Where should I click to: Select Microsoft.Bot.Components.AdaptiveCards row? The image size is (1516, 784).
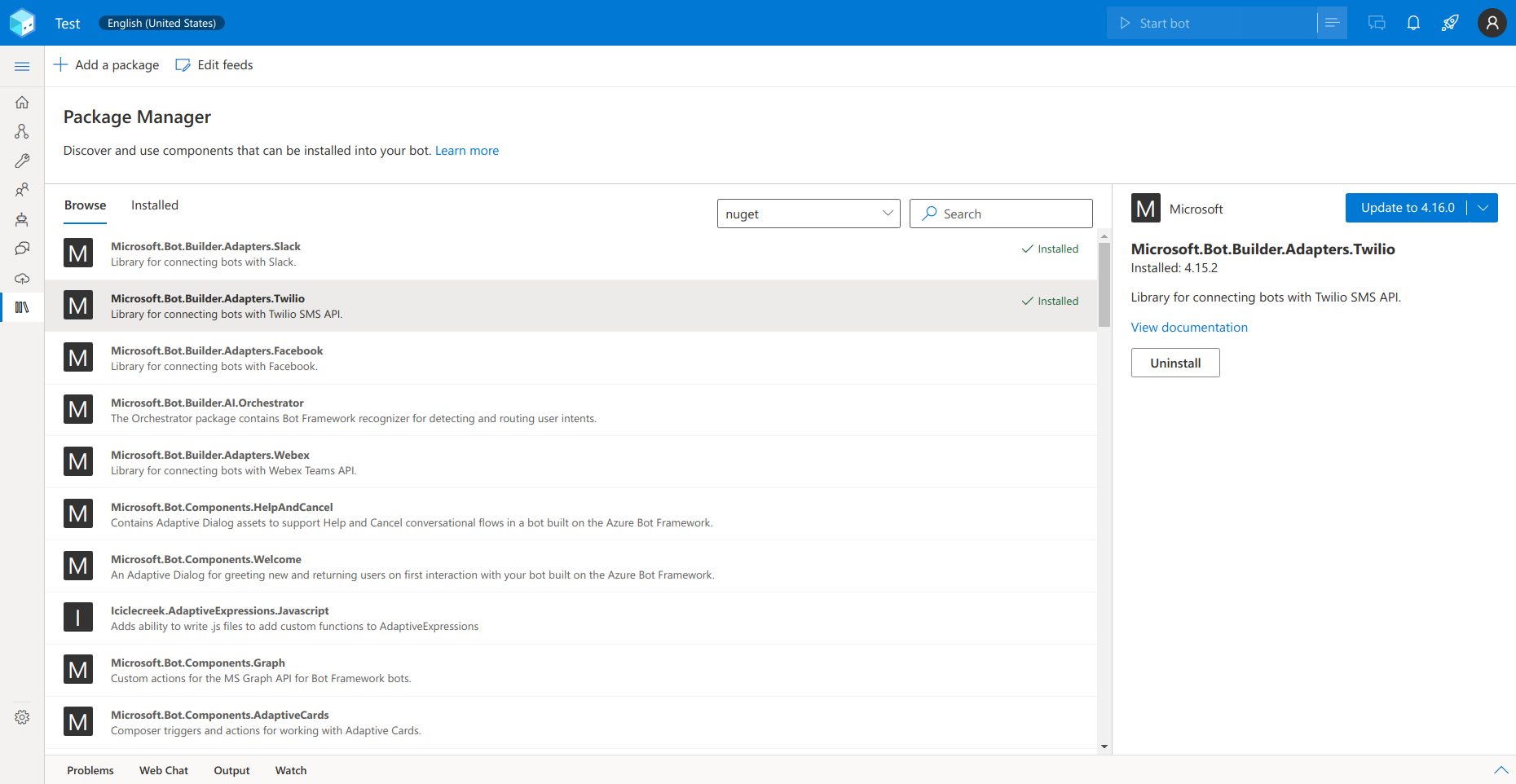pos(571,723)
